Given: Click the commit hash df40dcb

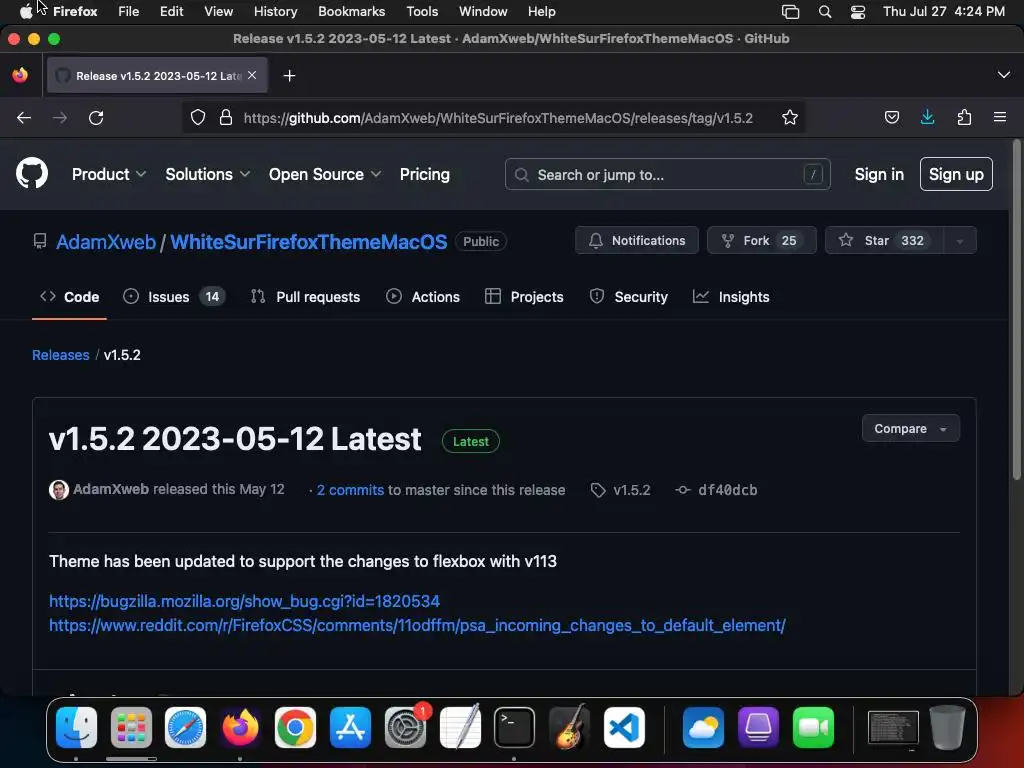Looking at the screenshot, I should tap(728, 490).
